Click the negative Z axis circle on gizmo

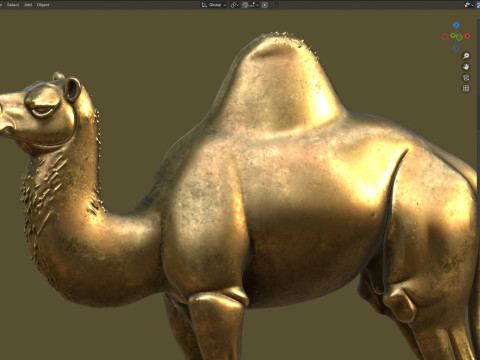[x=456, y=48]
